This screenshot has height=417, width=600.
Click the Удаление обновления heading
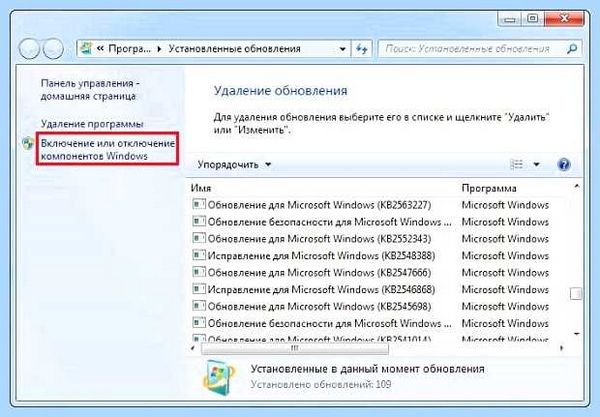click(280, 91)
